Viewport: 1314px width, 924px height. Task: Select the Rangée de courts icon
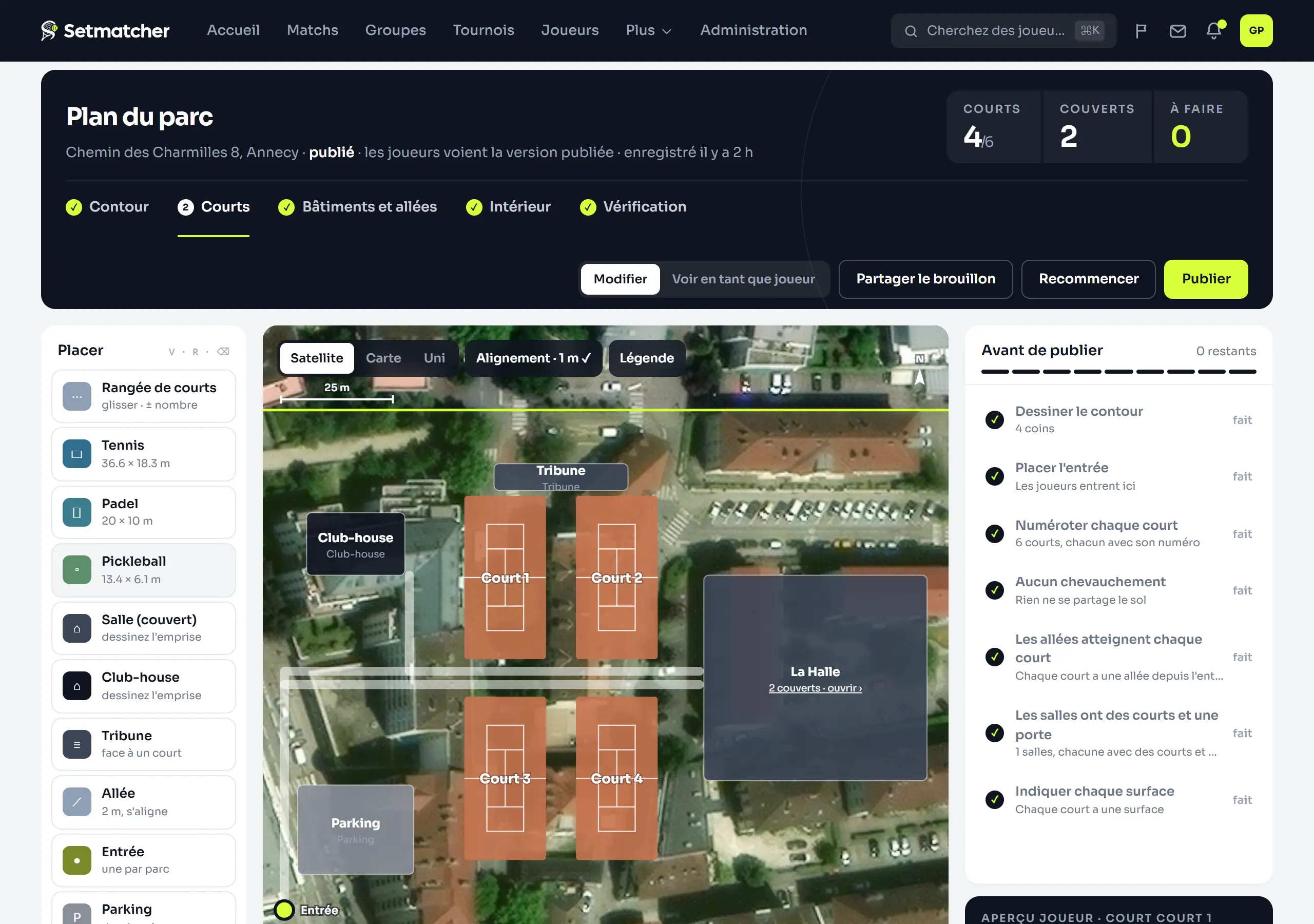pyautogui.click(x=76, y=396)
